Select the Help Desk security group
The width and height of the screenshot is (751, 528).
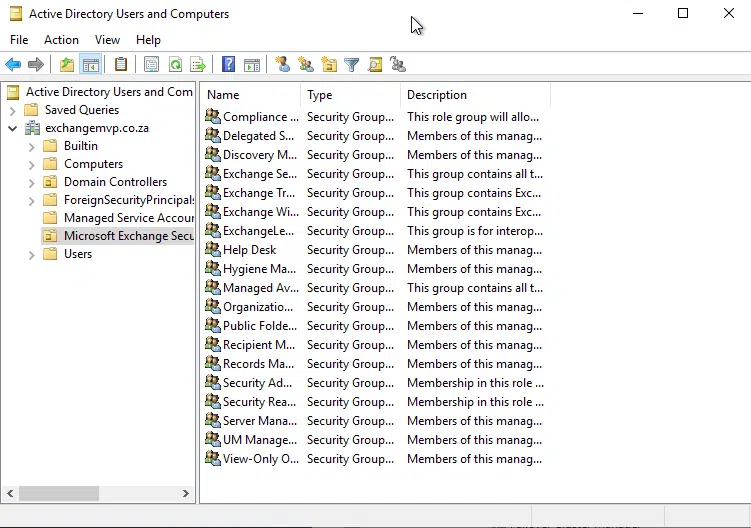point(249,250)
